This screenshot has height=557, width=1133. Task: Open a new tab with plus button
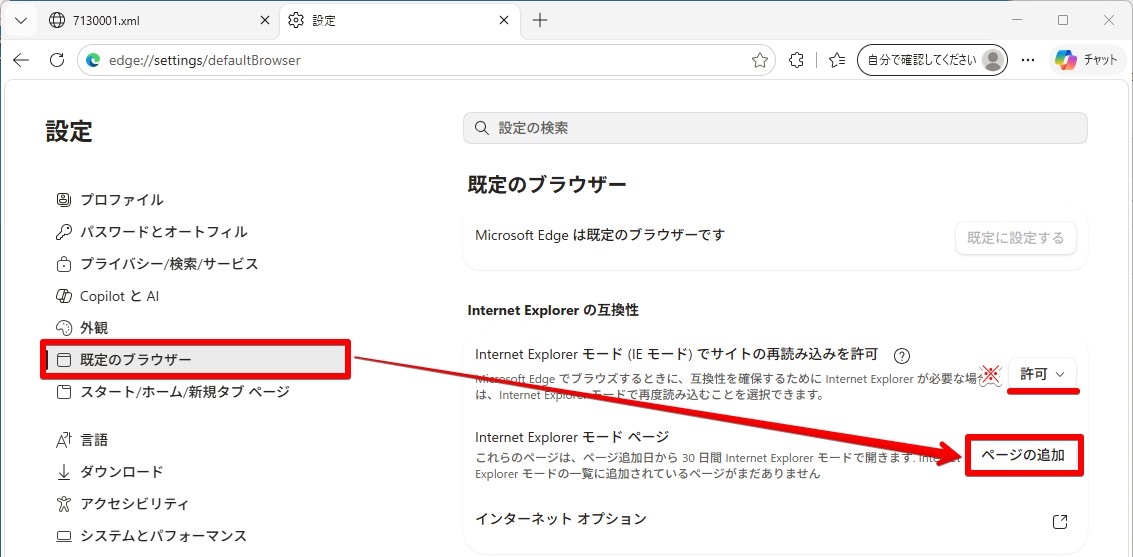[540, 20]
